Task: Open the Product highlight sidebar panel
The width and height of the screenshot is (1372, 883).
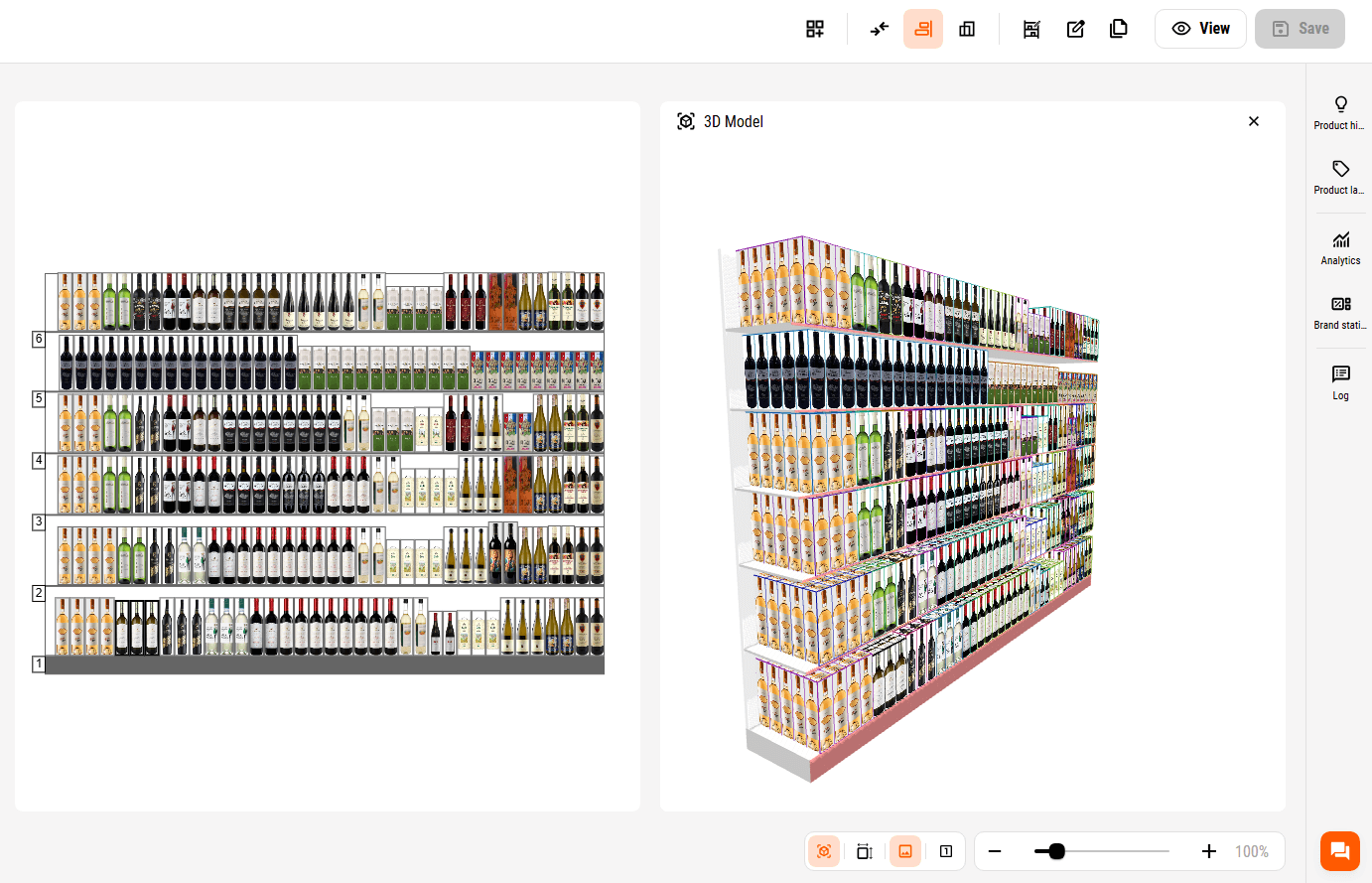Action: tap(1340, 112)
